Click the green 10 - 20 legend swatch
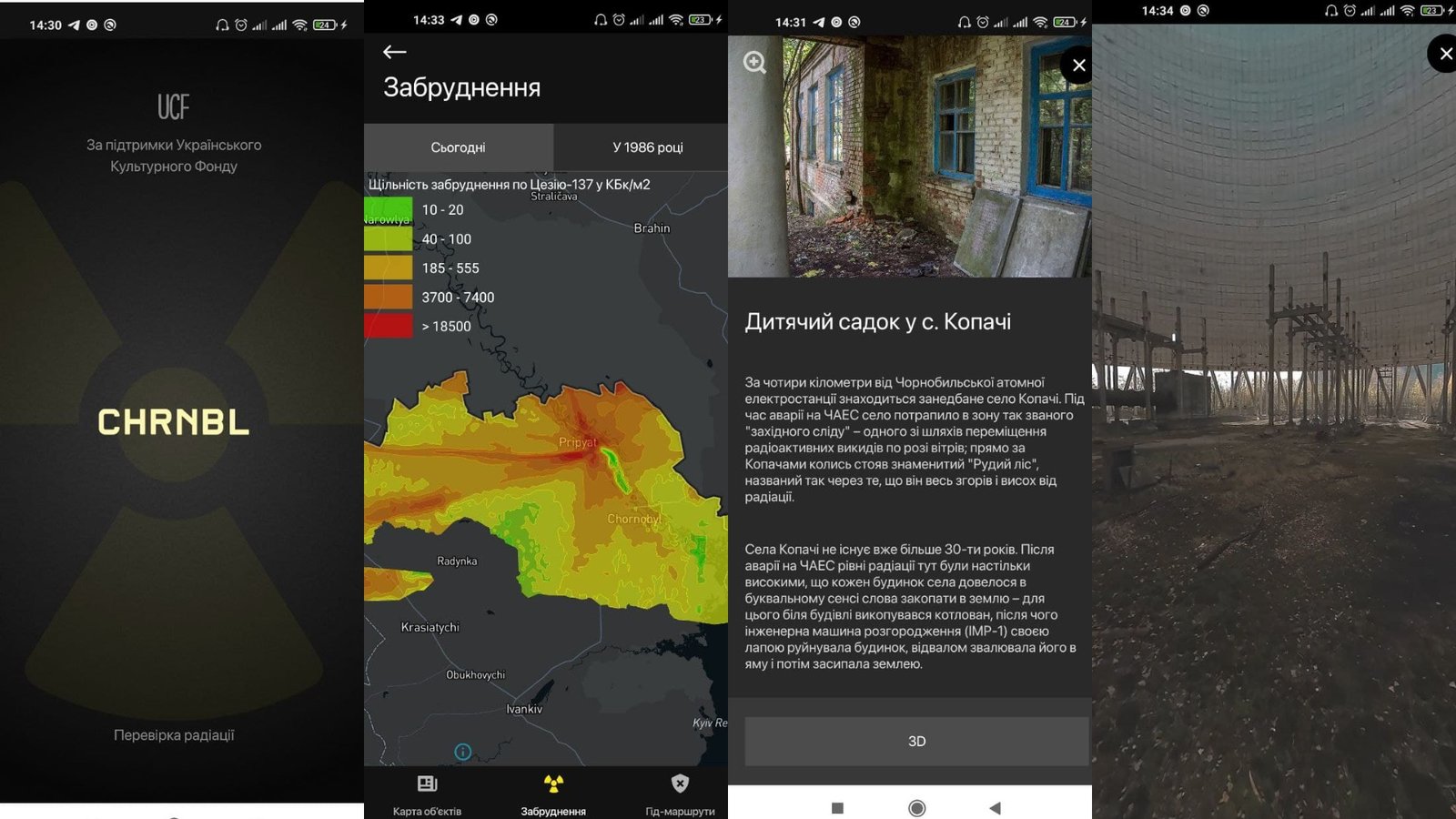Image resolution: width=1456 pixels, height=819 pixels. 388,209
